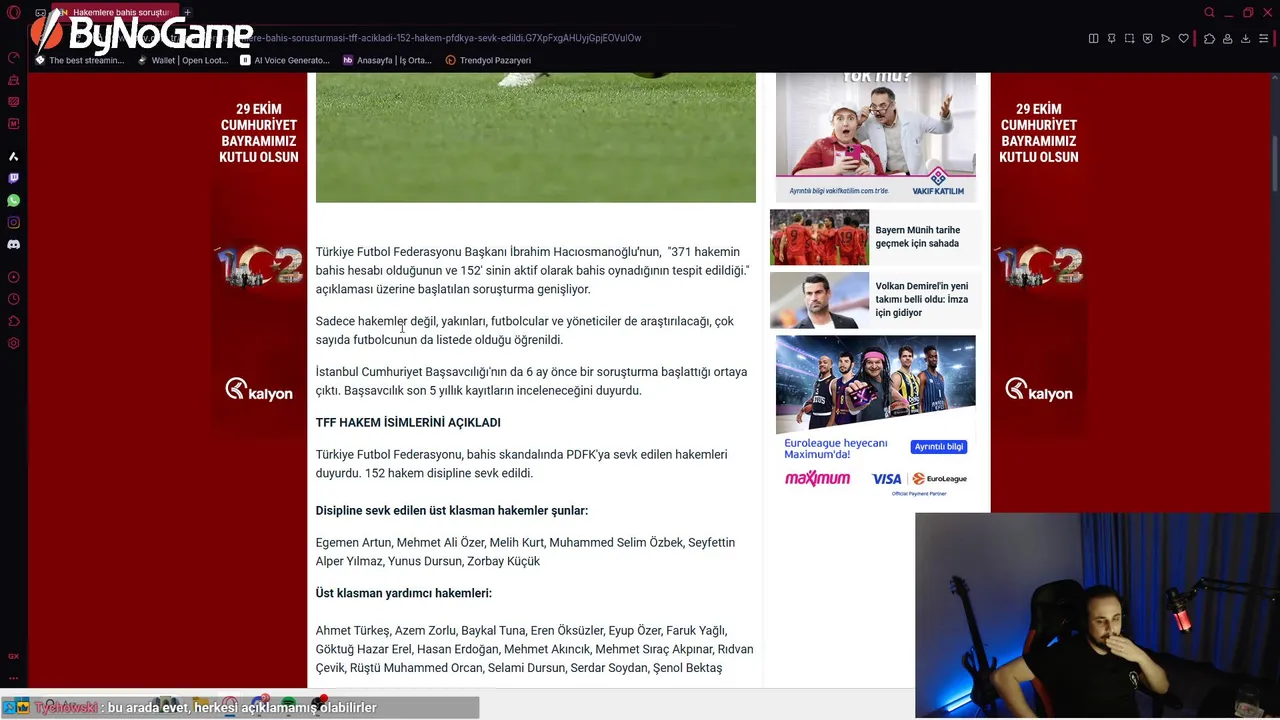Click the 'Ayrıntılı bilgi' button in Euroleague ad
This screenshot has width=1280, height=720.
coord(939,447)
